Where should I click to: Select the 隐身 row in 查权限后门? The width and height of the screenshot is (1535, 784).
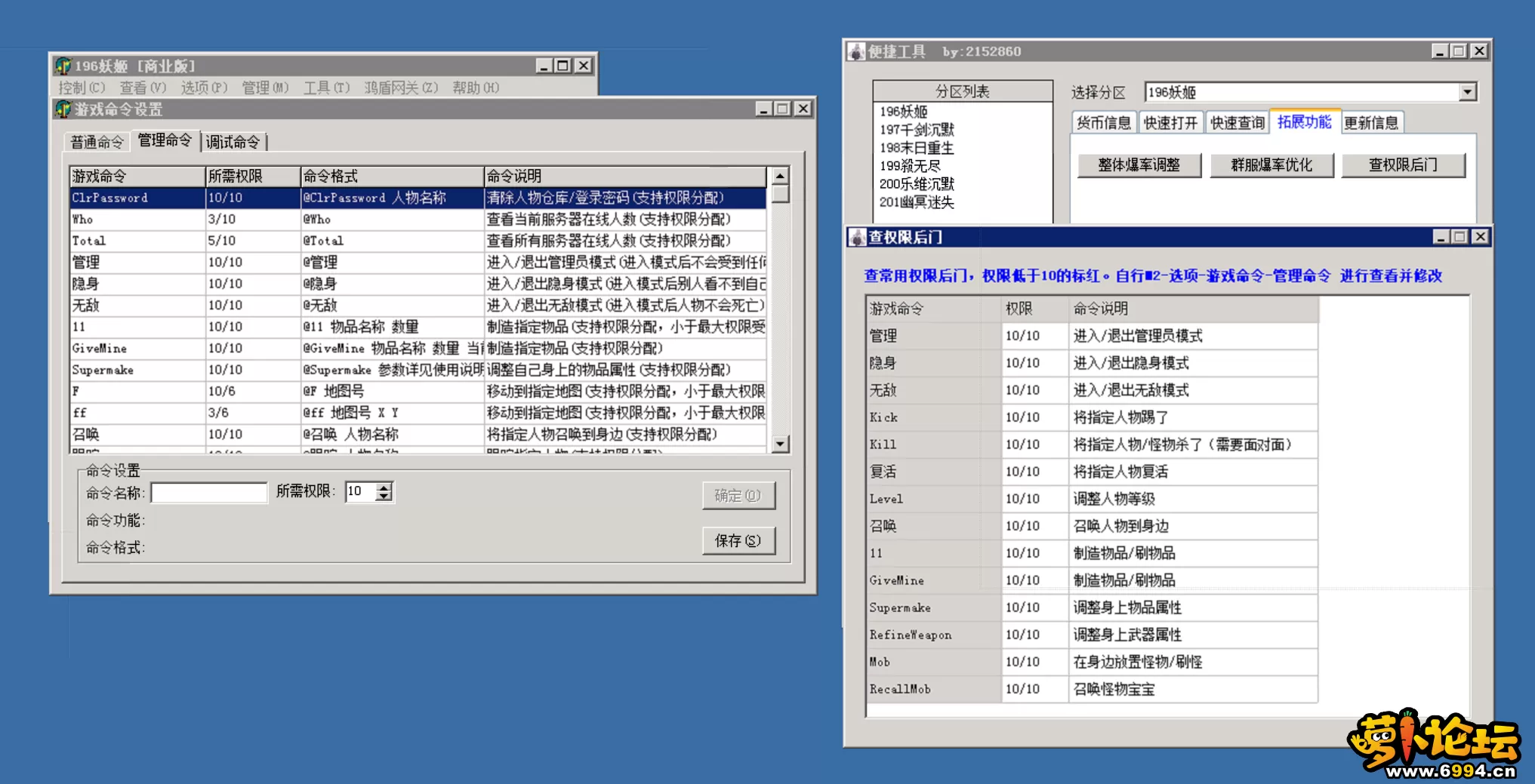pos(1093,363)
